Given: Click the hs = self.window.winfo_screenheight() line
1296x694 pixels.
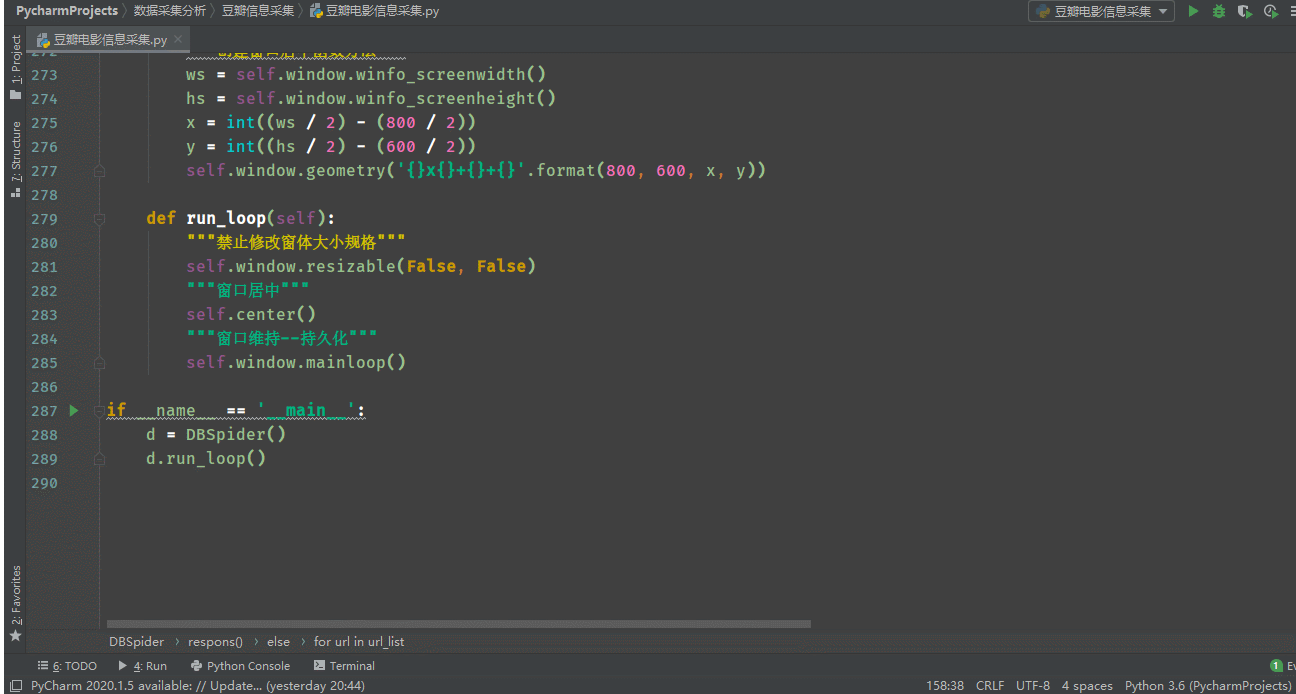Looking at the screenshot, I should point(371,98).
